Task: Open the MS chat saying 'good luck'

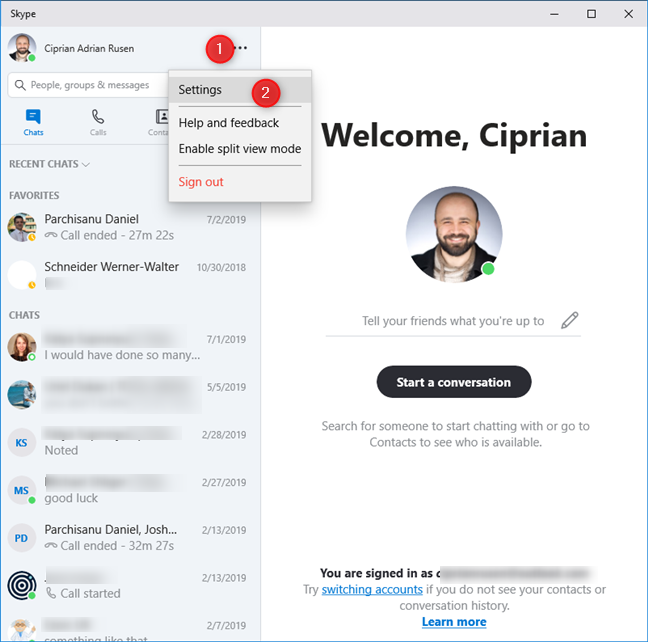Action: tap(130, 490)
